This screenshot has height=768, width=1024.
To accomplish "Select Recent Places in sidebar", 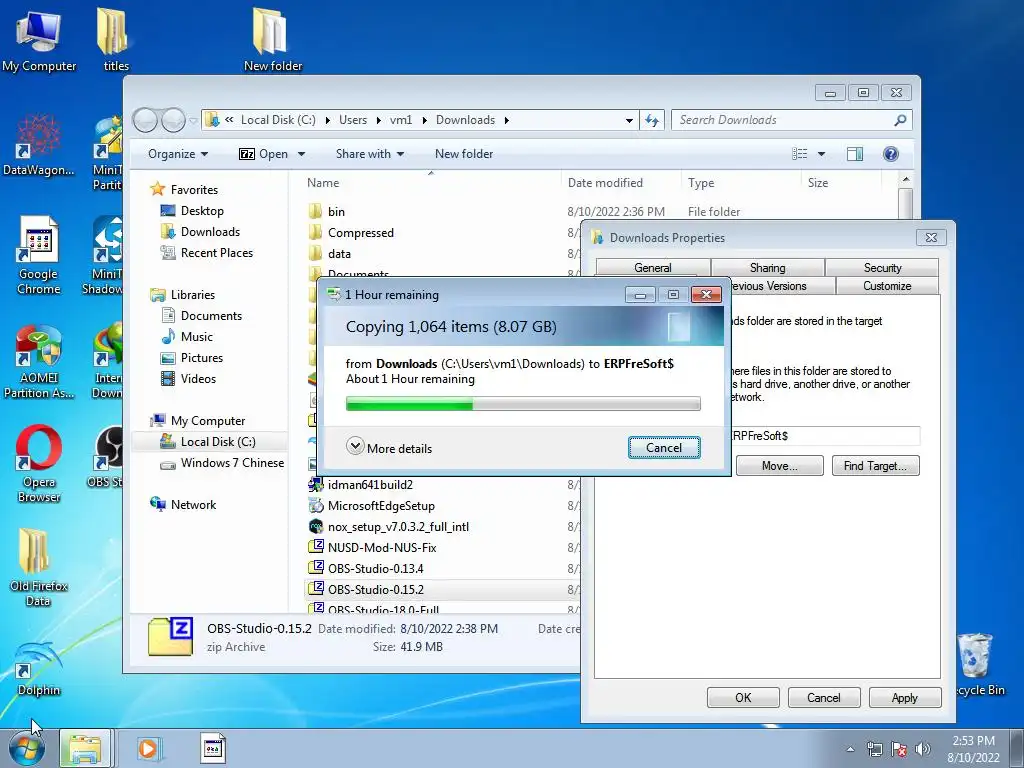I will click(x=216, y=253).
